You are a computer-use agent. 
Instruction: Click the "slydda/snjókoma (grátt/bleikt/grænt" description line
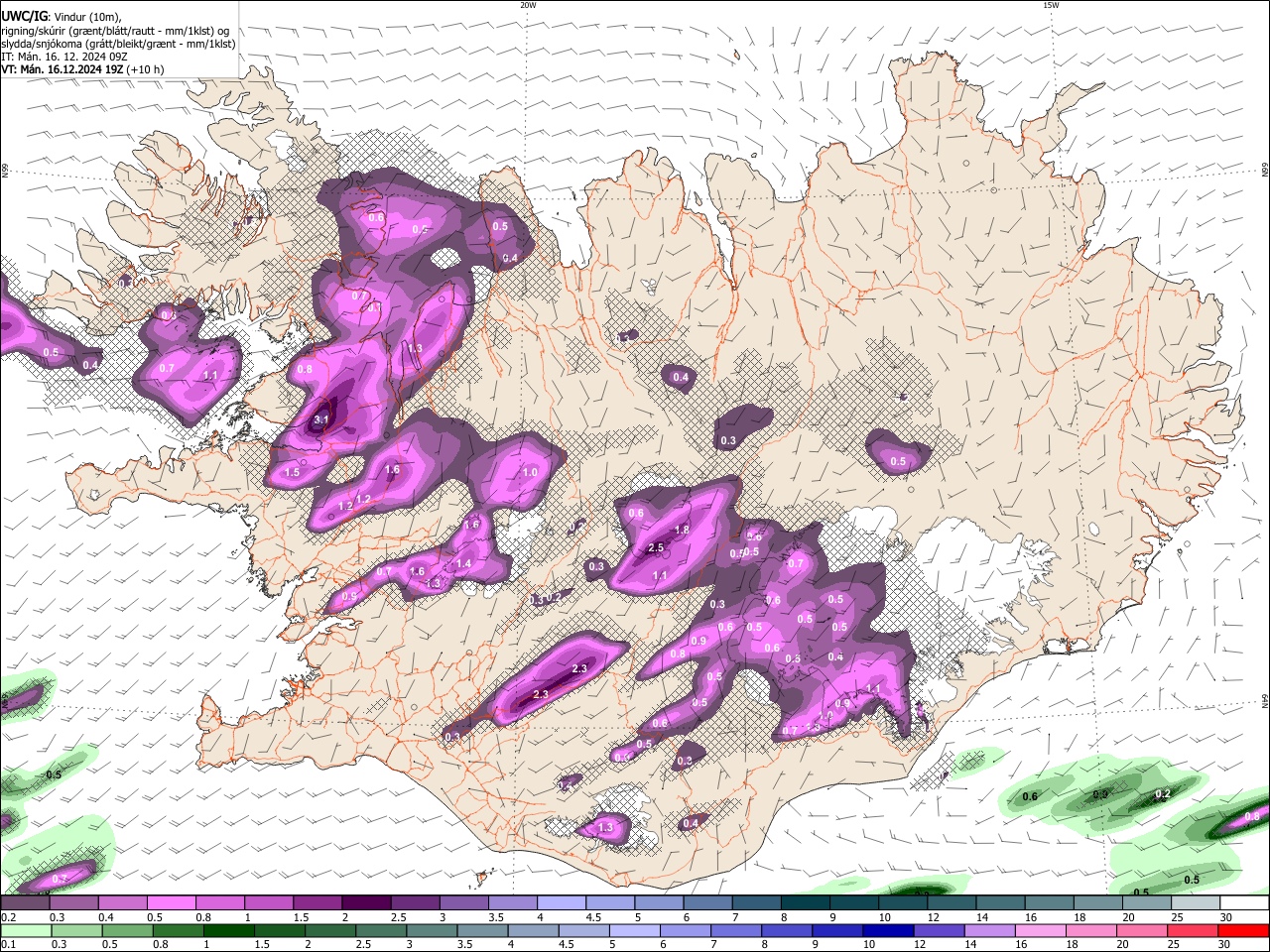118,44
